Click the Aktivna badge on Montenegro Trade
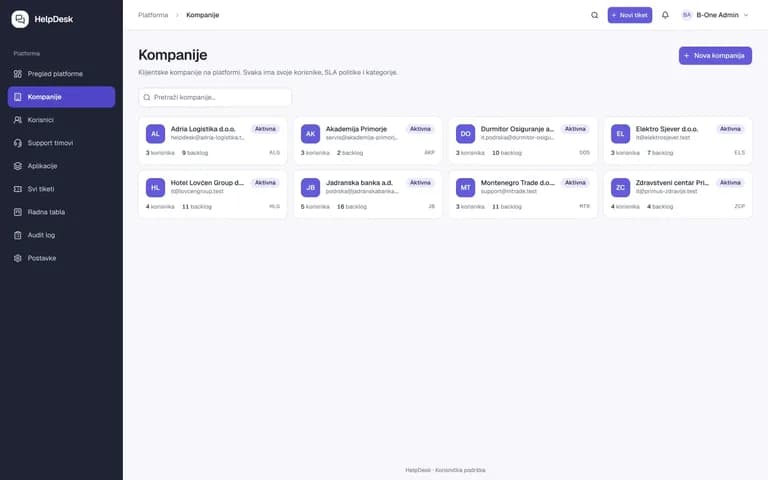 click(x=576, y=183)
